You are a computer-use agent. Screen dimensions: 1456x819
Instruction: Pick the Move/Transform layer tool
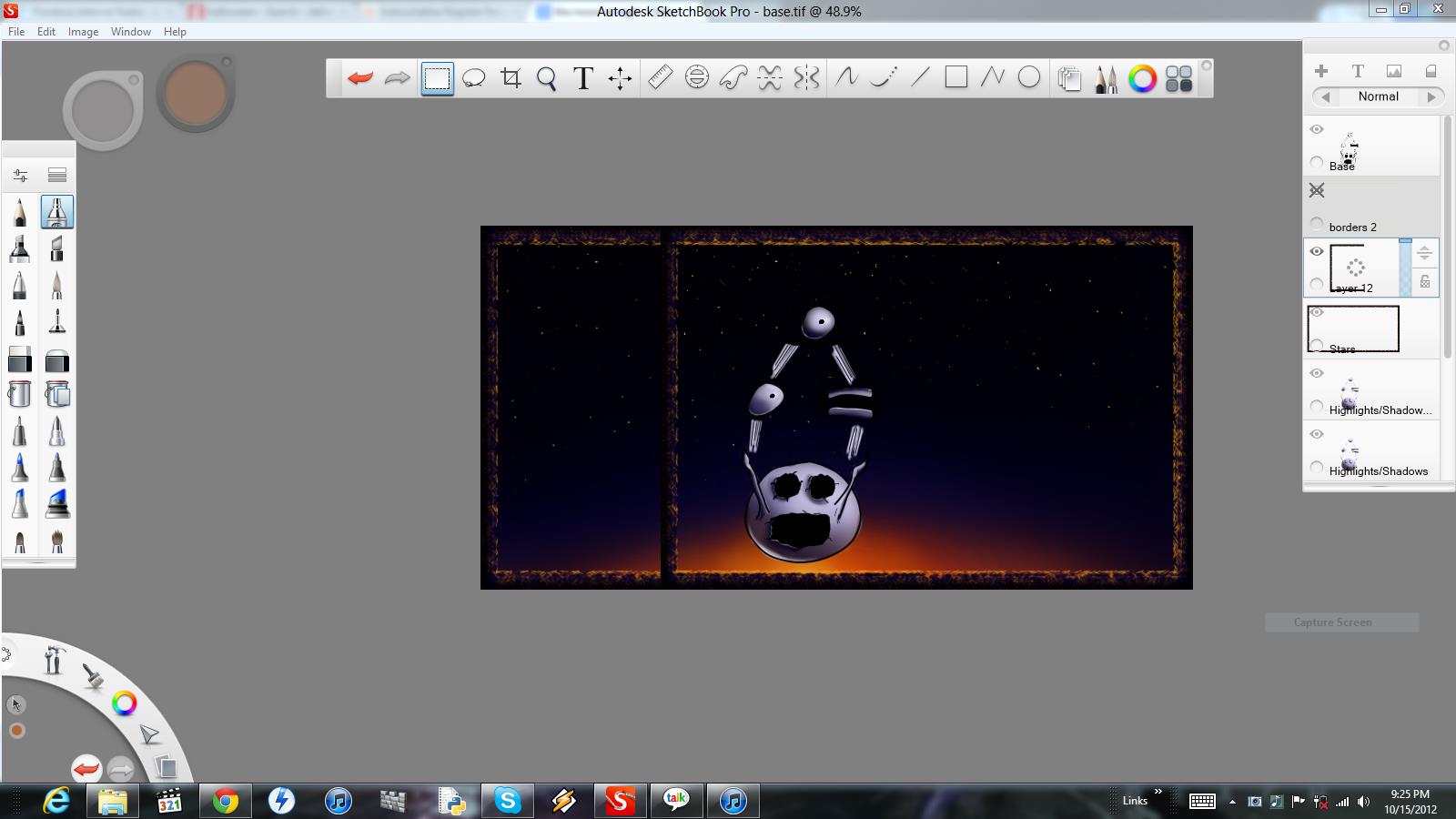point(621,78)
